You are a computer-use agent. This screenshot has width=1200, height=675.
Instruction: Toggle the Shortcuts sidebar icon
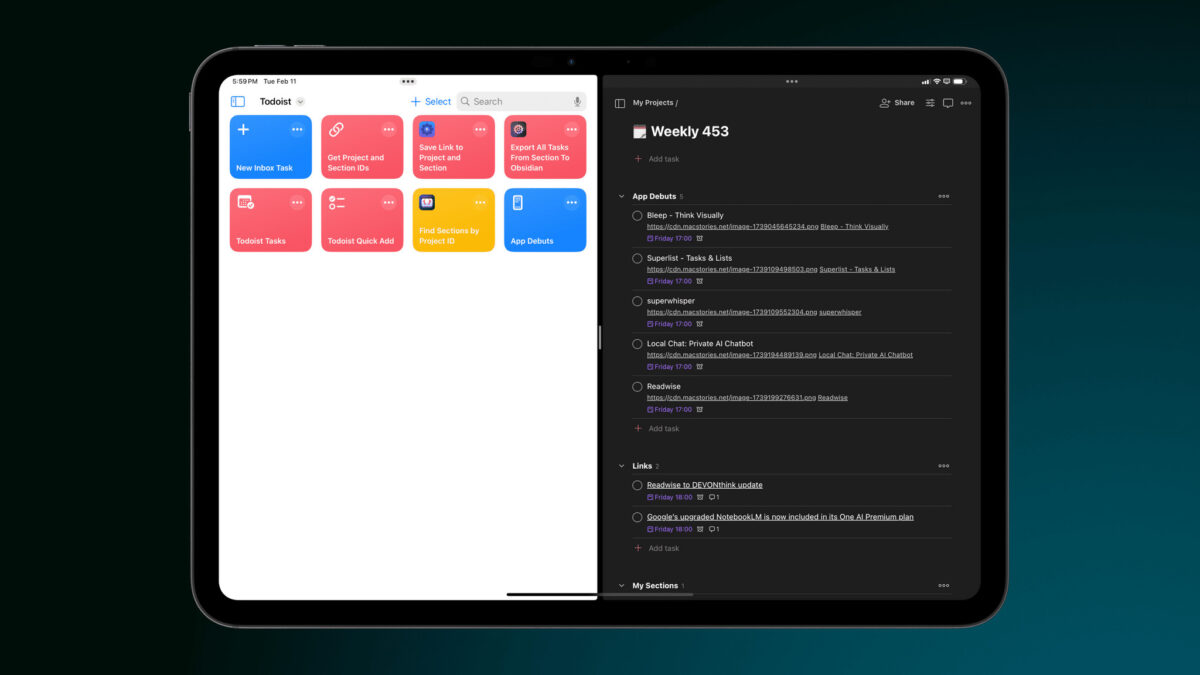pyautogui.click(x=238, y=102)
